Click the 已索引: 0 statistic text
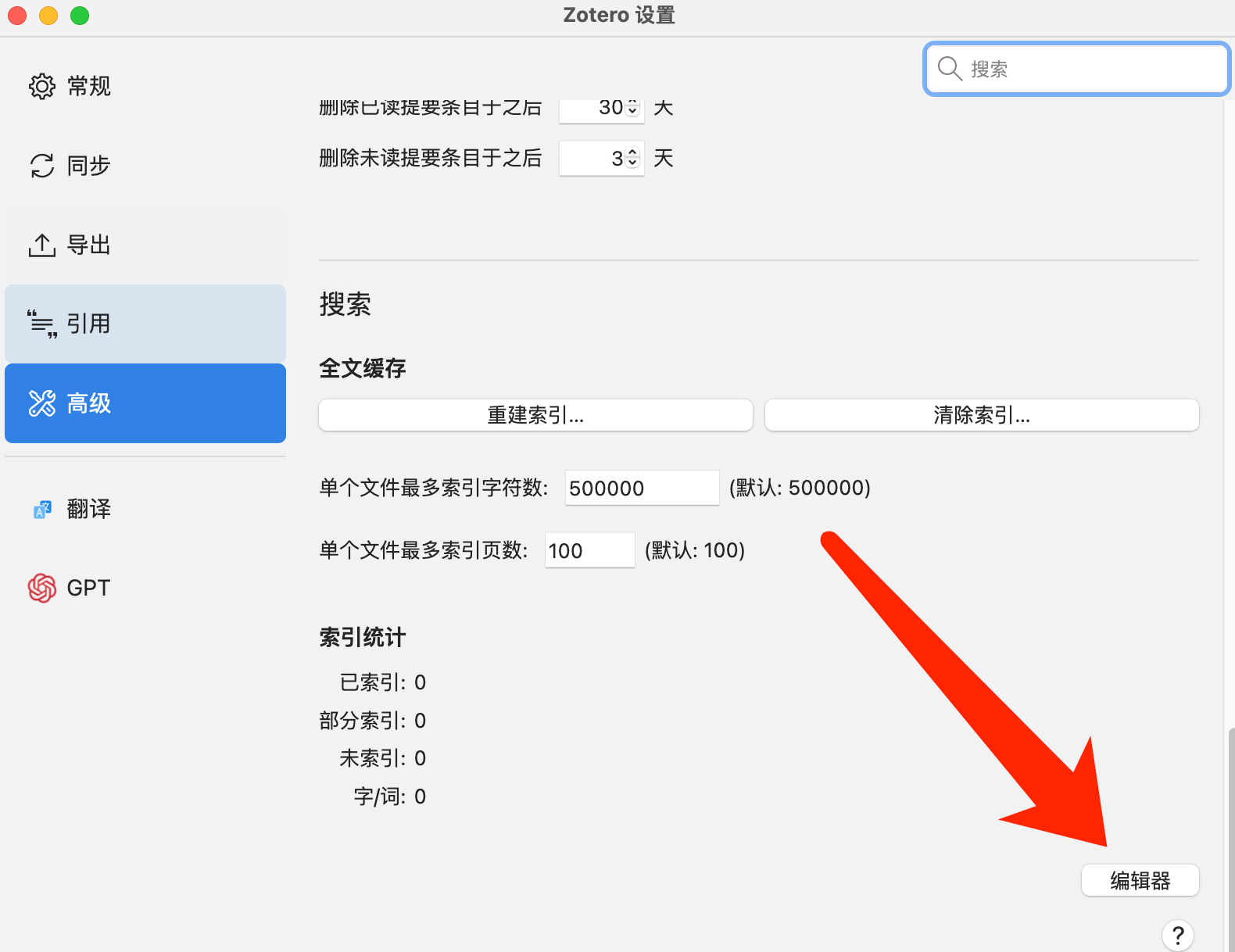This screenshot has width=1235, height=952. [383, 682]
